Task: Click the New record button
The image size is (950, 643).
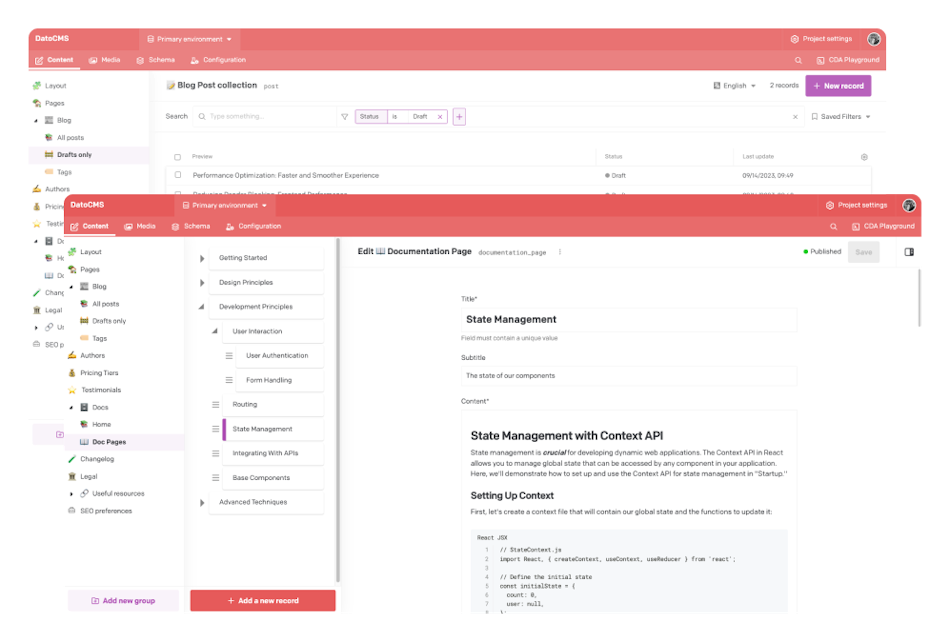Action: (x=838, y=86)
